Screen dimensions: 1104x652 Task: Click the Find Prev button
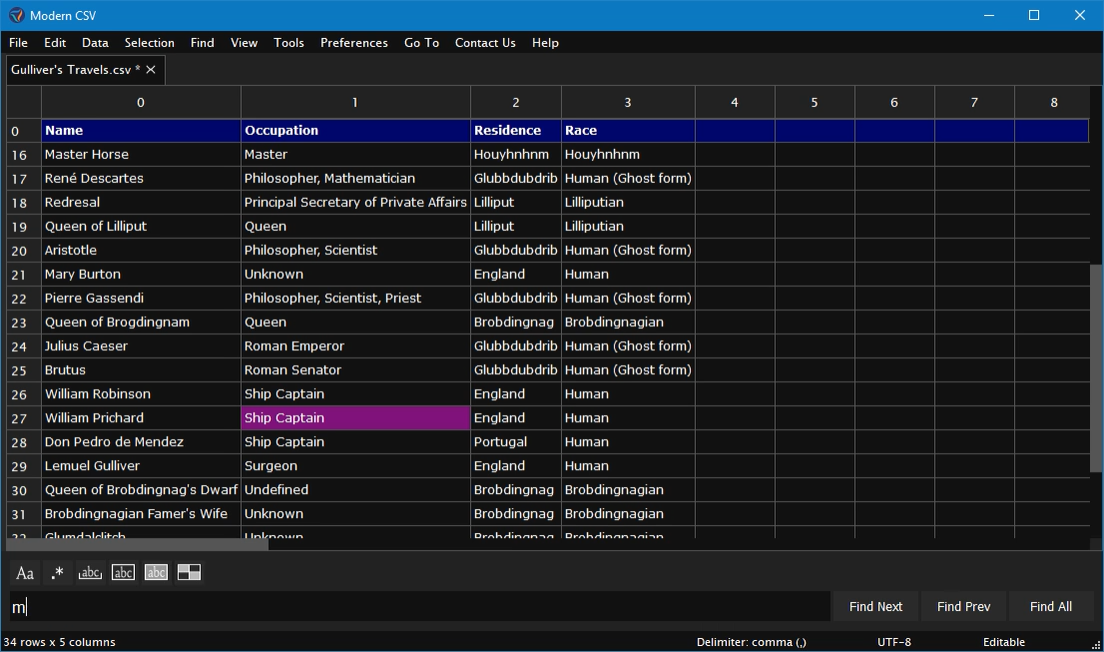point(963,606)
